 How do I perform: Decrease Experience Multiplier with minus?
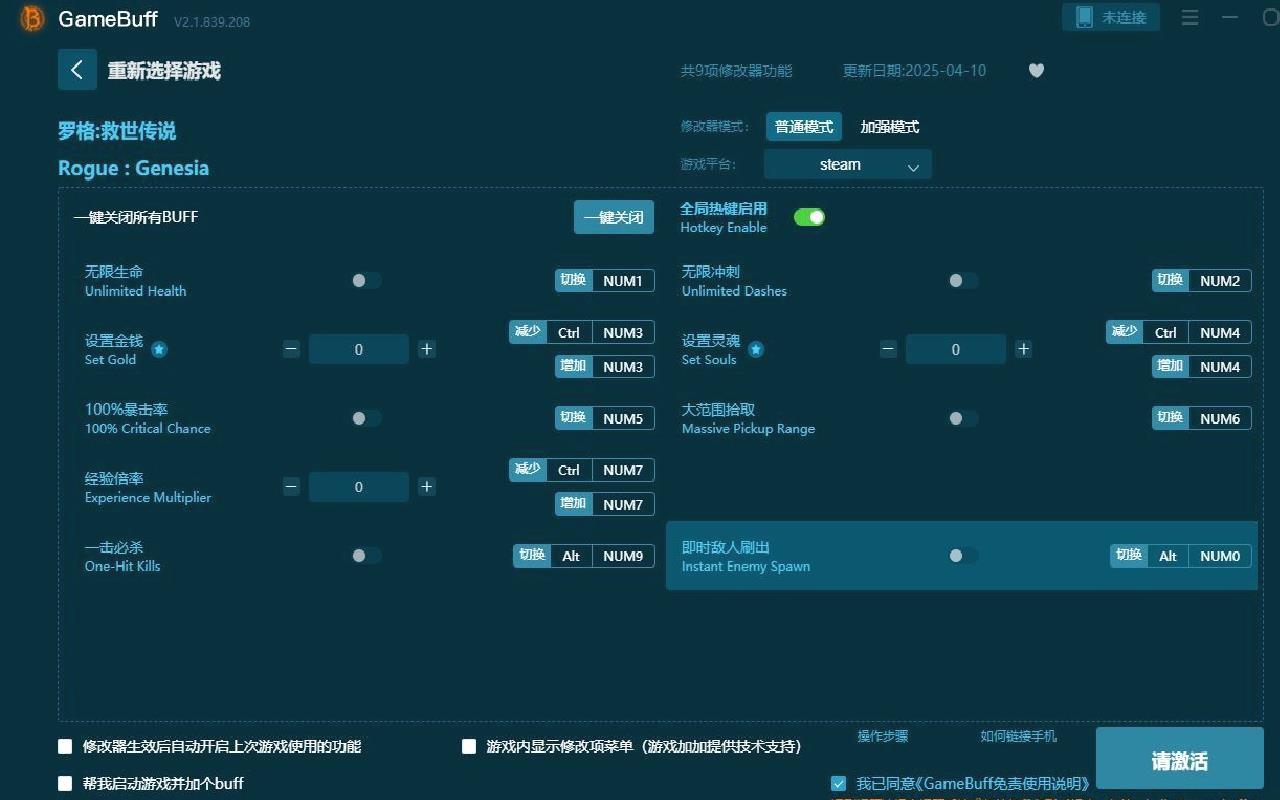[x=291, y=487]
